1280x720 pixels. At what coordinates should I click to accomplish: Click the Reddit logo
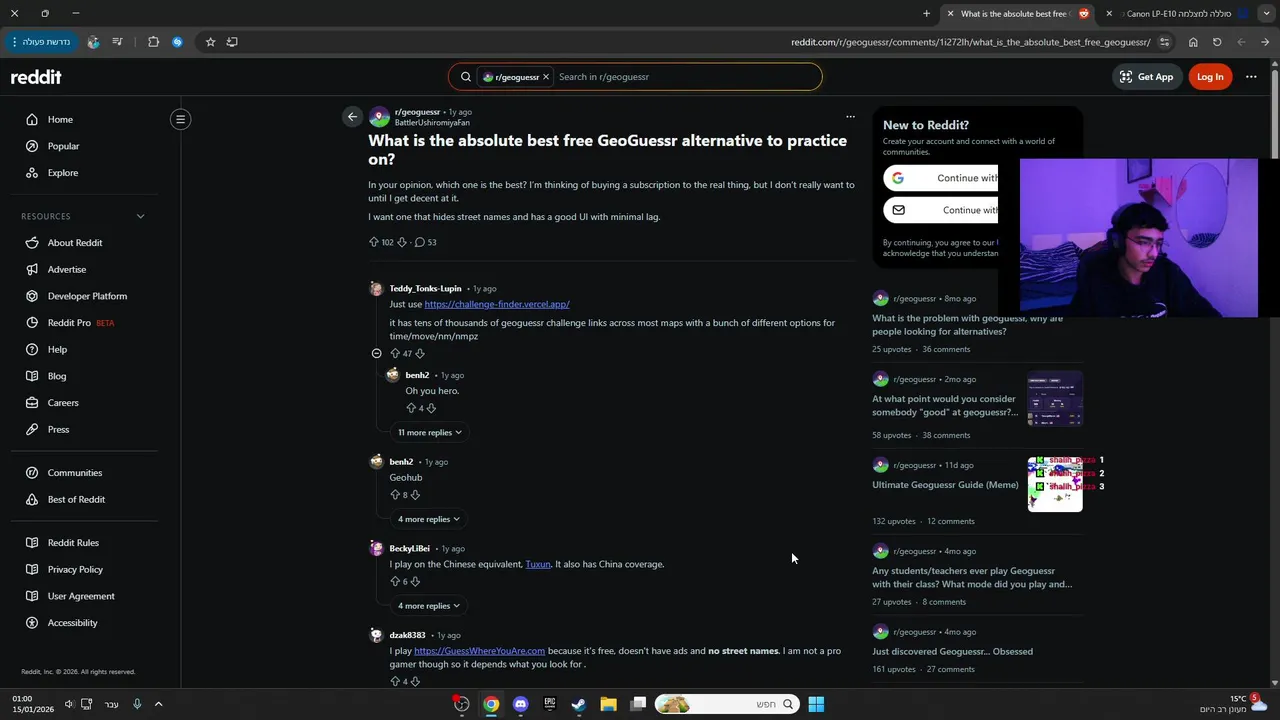[36, 77]
